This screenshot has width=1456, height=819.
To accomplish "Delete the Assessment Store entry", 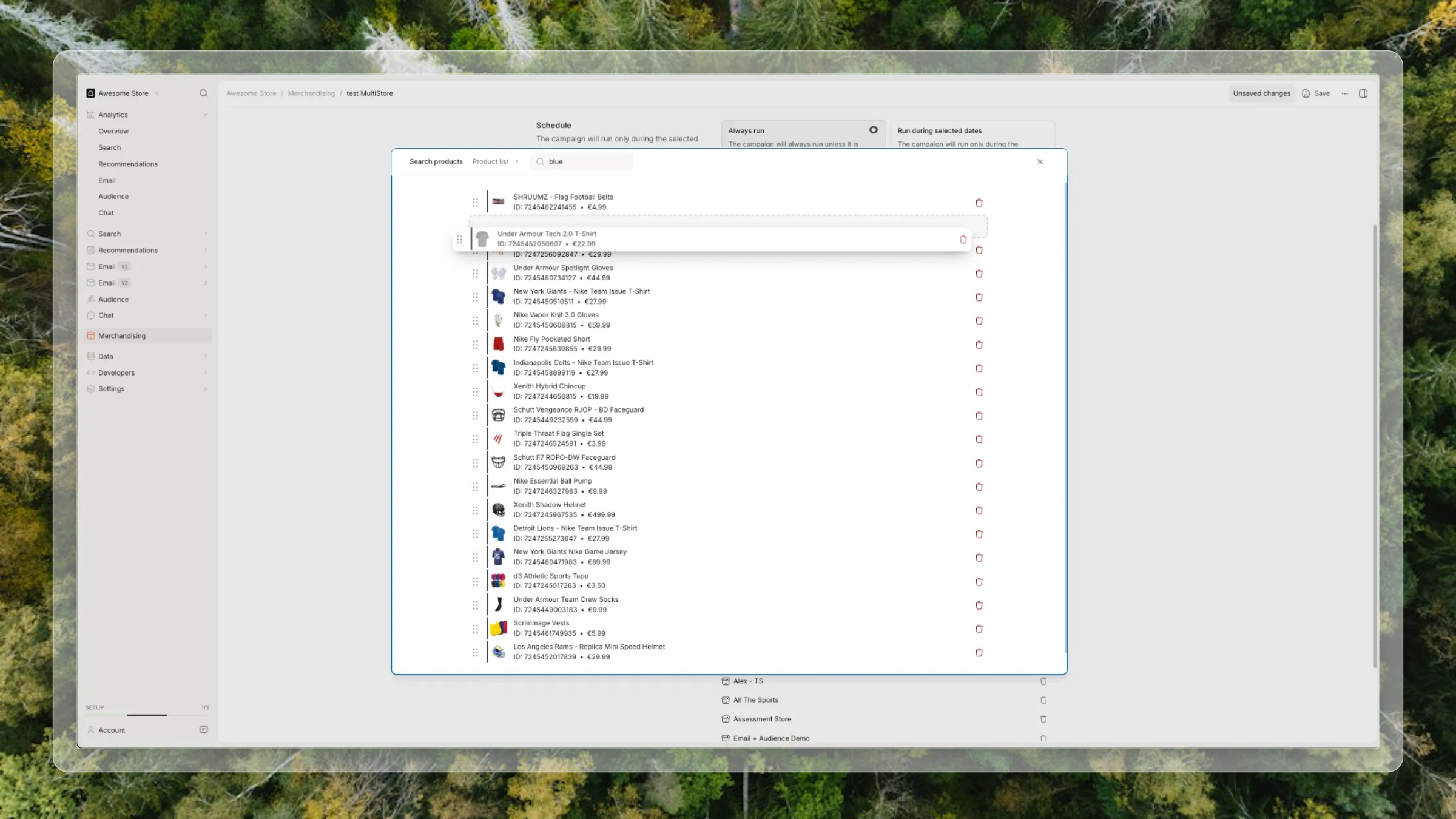I will point(1043,720).
